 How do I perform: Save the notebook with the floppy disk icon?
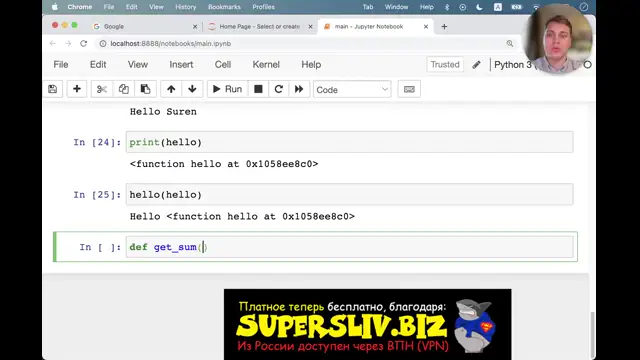[53, 89]
